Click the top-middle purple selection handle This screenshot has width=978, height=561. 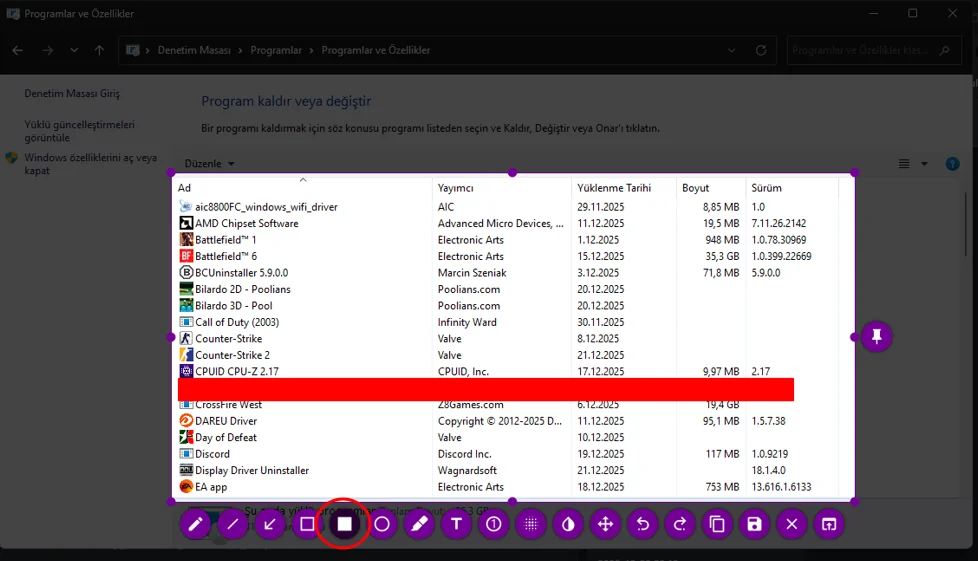[513, 173]
